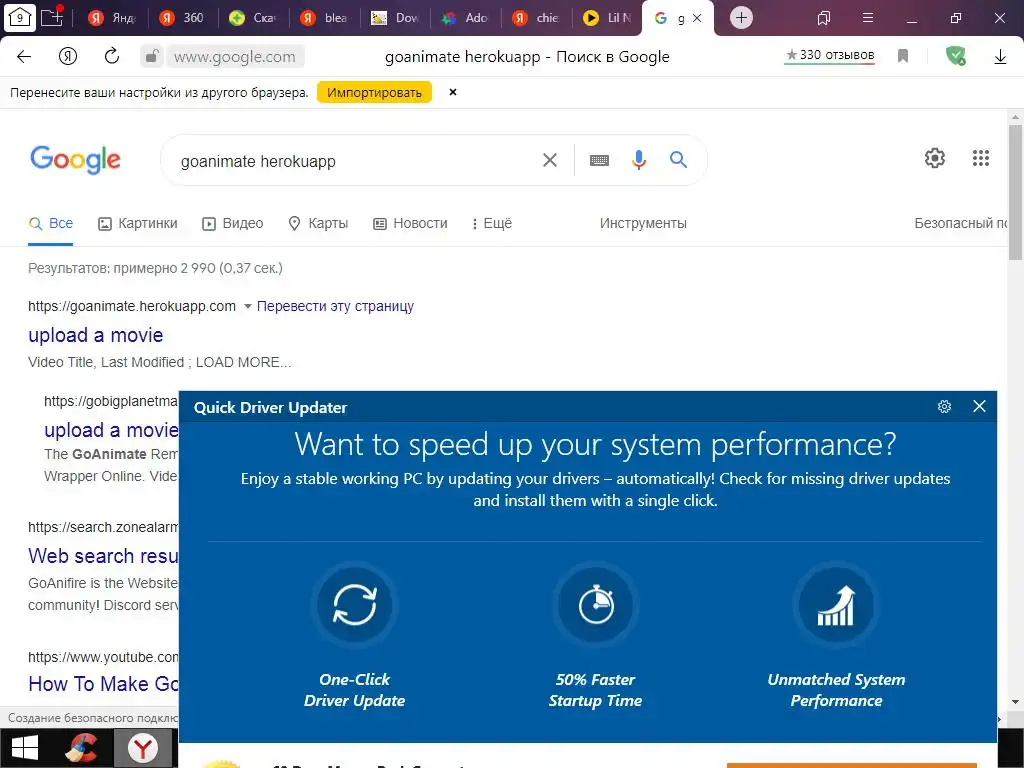Click Yandex Browser taskbar icon

tap(142, 748)
